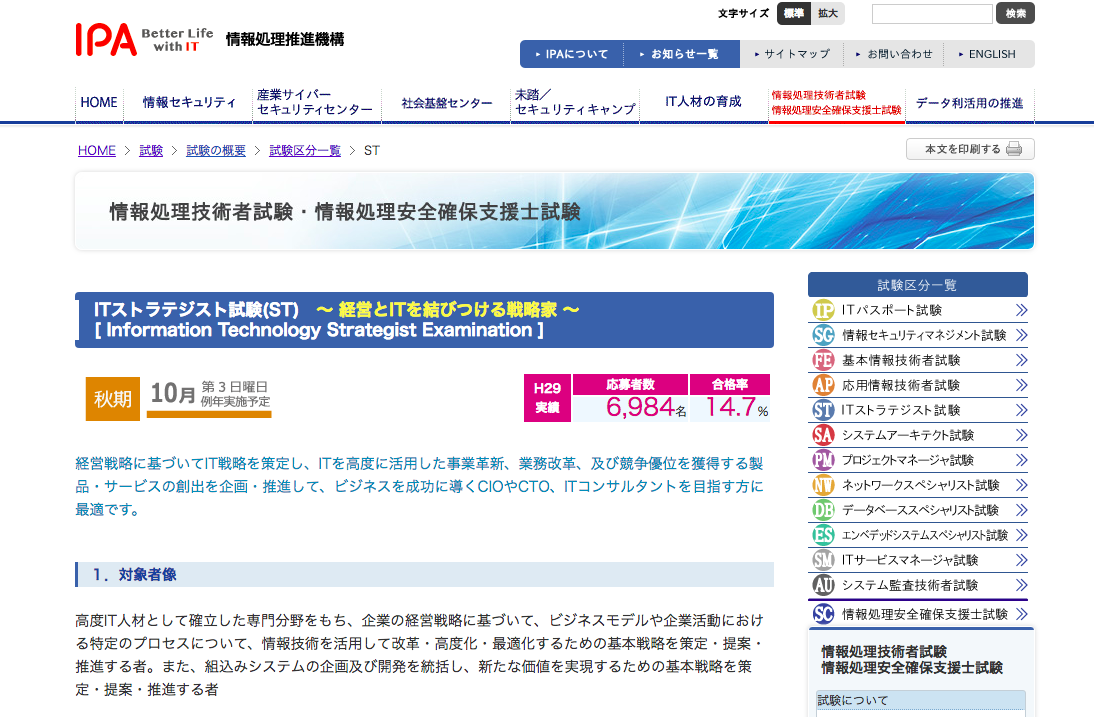
Task: Click the IP badge icon for ITパスポート試験
Action: tap(823, 310)
